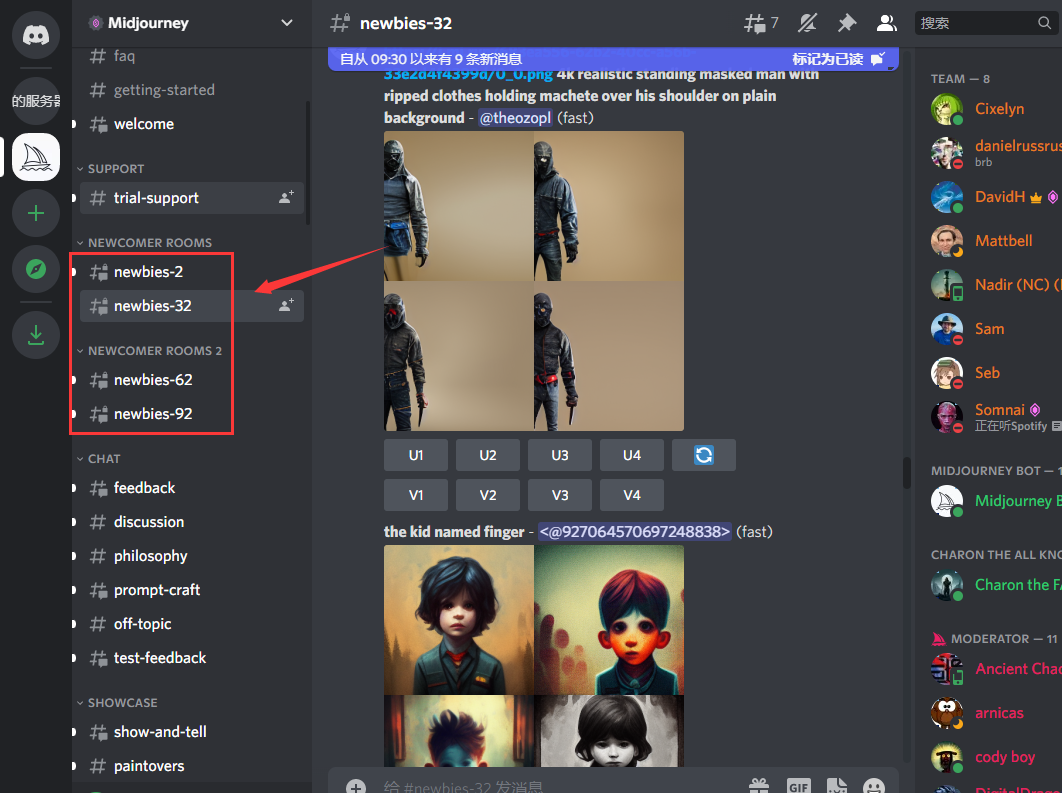Toggle notification mute bell icon
Image resolution: width=1062 pixels, height=793 pixels.
(x=809, y=23)
